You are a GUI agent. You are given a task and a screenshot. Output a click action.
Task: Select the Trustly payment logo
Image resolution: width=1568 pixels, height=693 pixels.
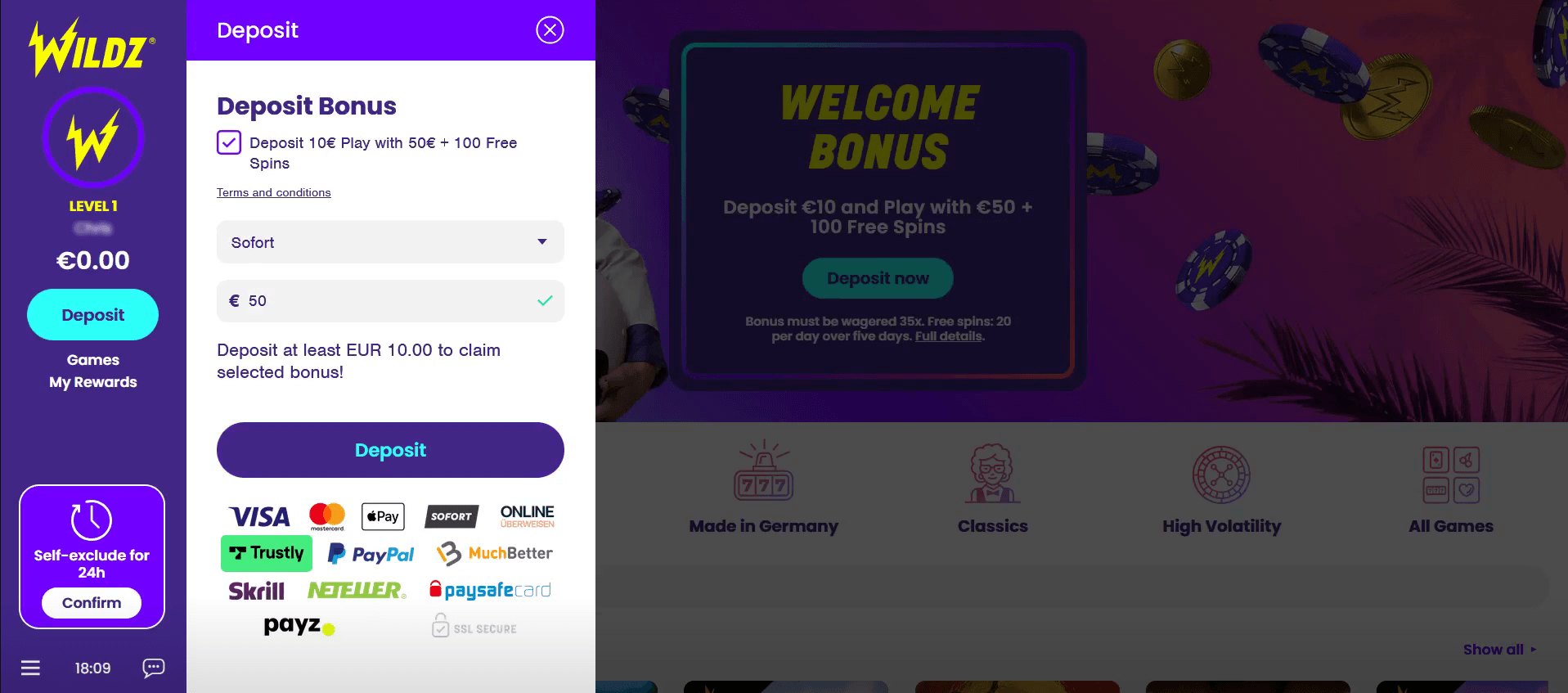267,553
